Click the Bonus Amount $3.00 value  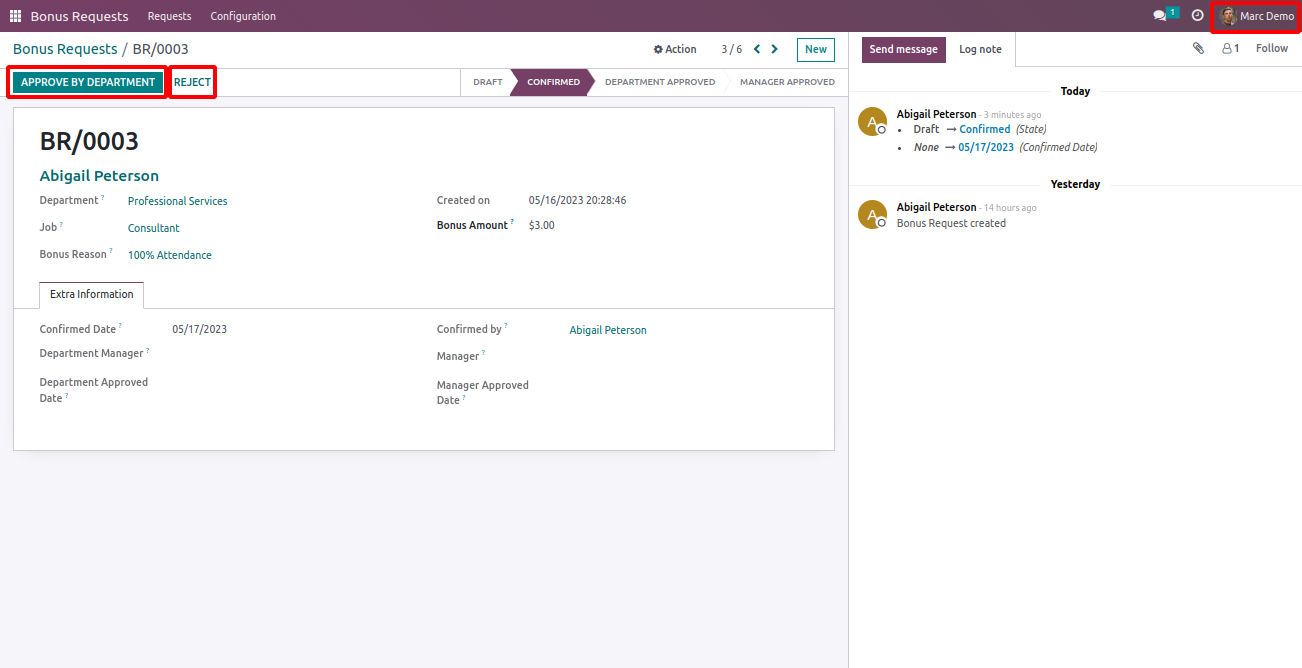pos(542,225)
